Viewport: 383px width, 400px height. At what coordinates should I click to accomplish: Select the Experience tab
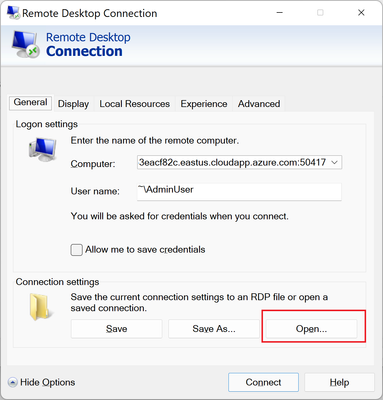click(204, 104)
